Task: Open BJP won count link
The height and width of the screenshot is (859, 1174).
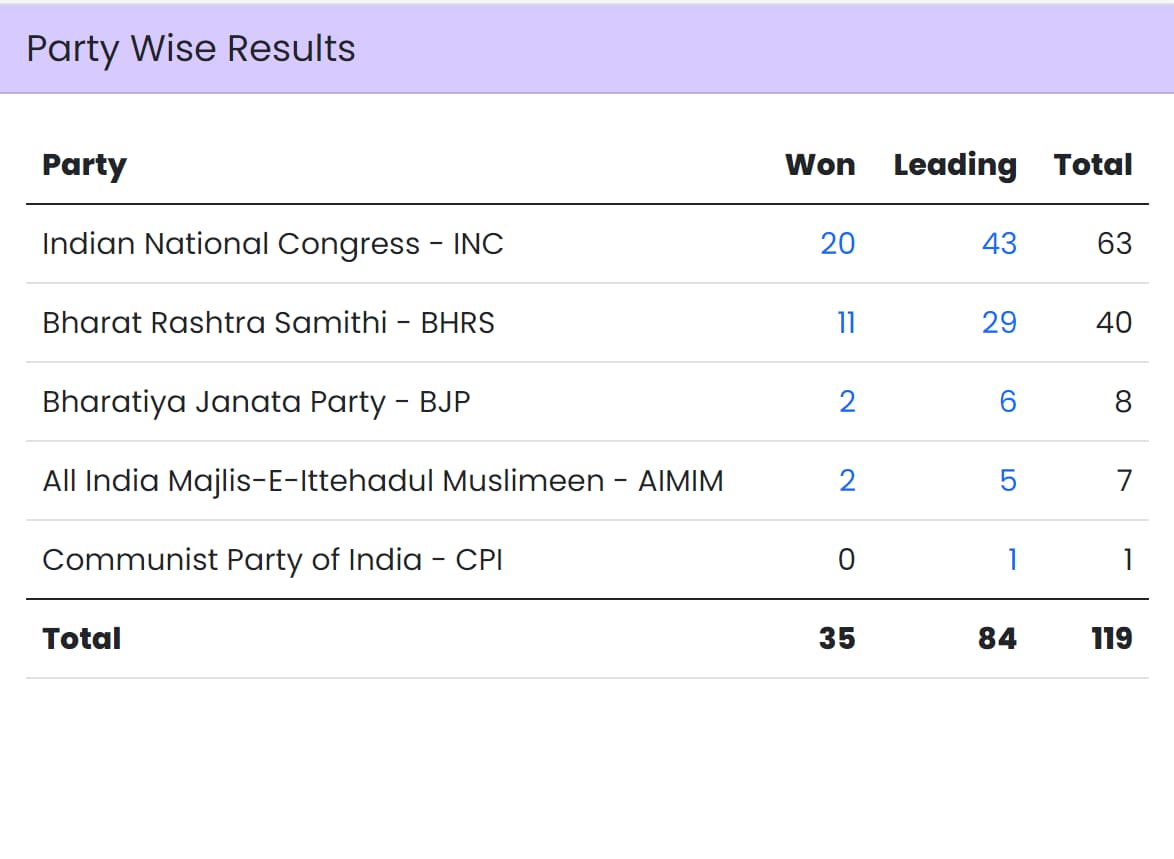Action: (x=847, y=401)
